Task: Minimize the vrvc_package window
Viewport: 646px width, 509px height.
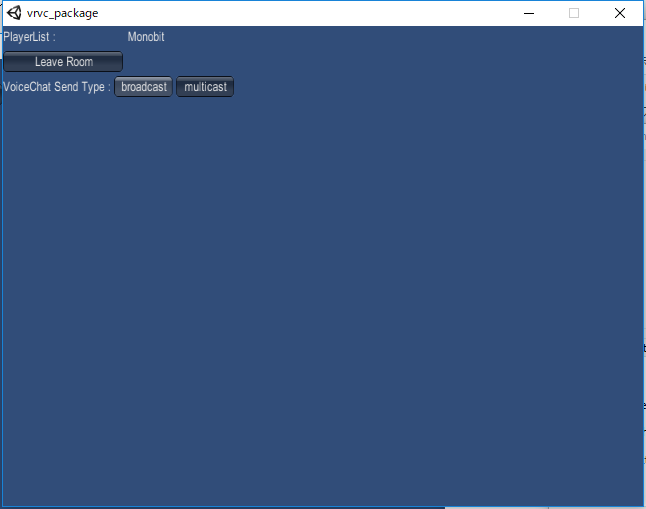Action: [529, 13]
